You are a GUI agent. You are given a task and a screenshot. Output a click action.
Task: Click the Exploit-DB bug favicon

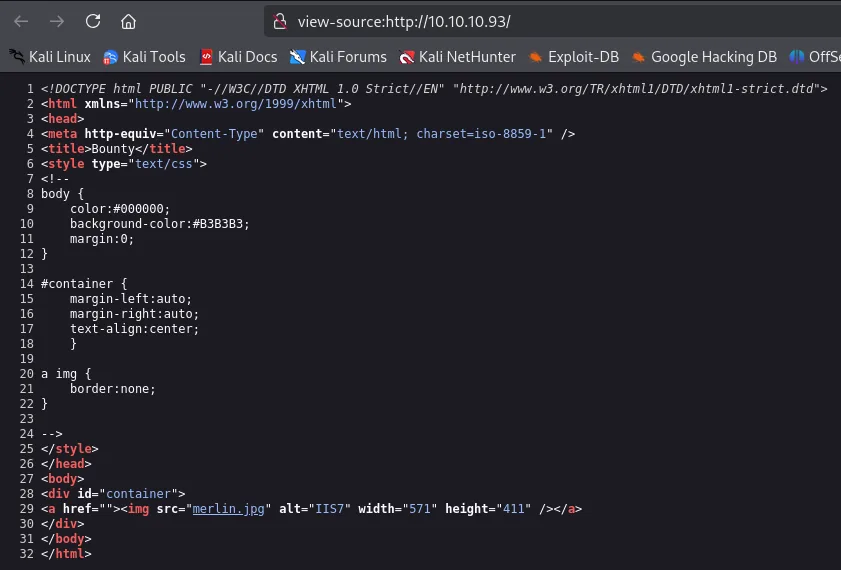[535, 57]
